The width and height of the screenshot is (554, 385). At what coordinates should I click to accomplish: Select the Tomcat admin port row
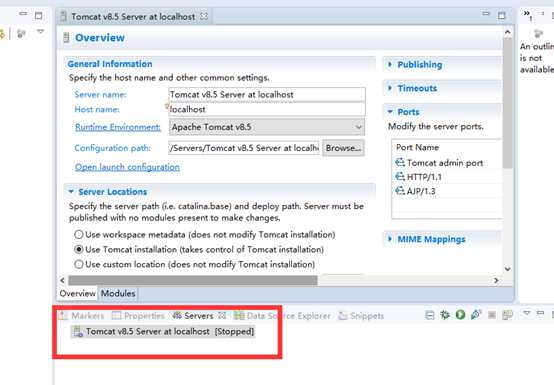coord(446,163)
